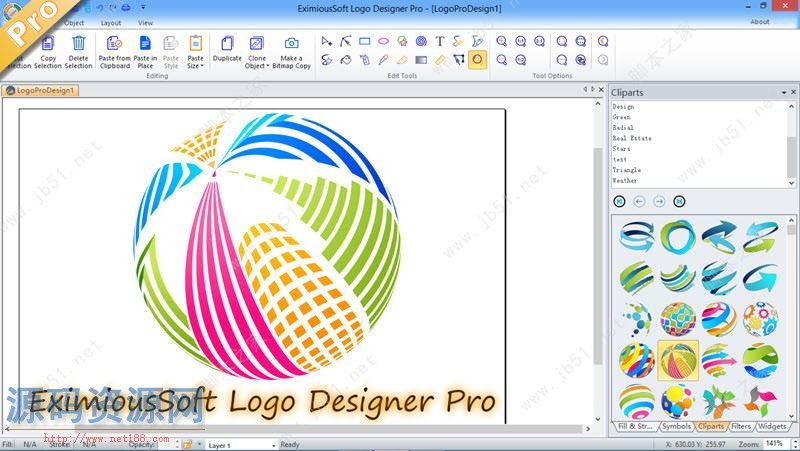The width and height of the screenshot is (800, 451).
Task: Open the Layout ribbon tab
Action: tap(111, 23)
